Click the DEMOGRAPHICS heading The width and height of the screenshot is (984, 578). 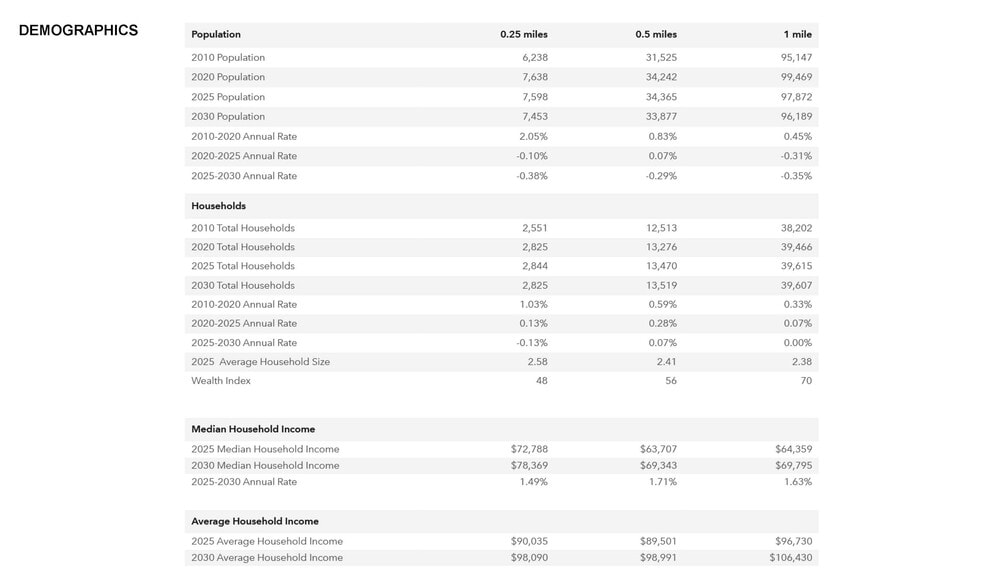click(x=78, y=30)
